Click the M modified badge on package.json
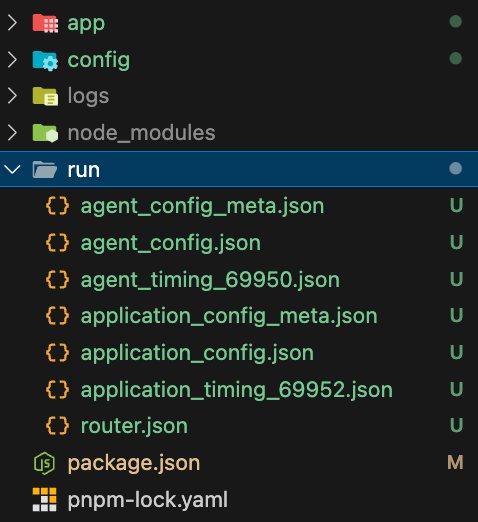Image resolution: width=478 pixels, height=522 pixels. [455, 462]
